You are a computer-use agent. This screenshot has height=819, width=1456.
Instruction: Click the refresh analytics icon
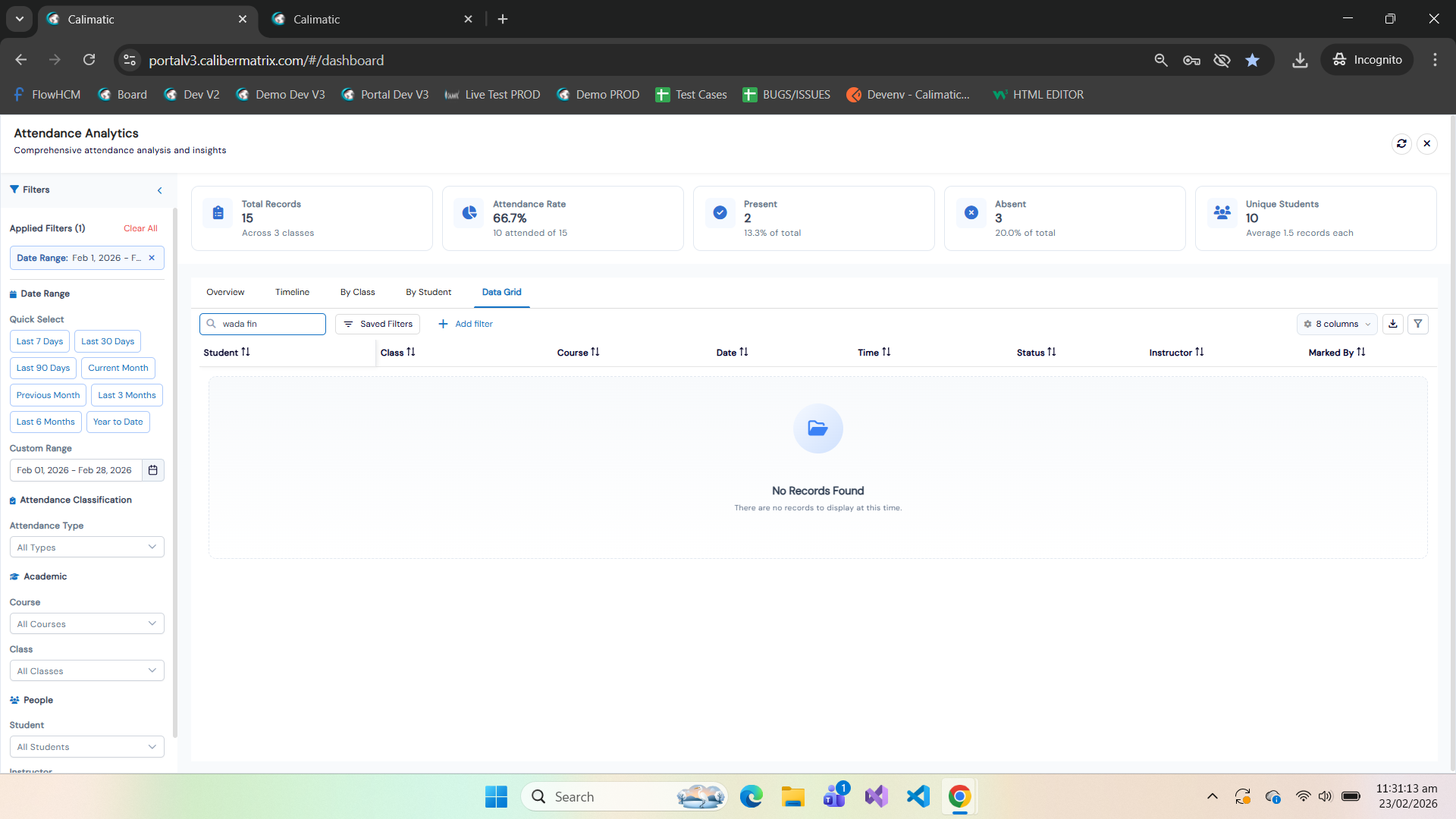pos(1401,143)
